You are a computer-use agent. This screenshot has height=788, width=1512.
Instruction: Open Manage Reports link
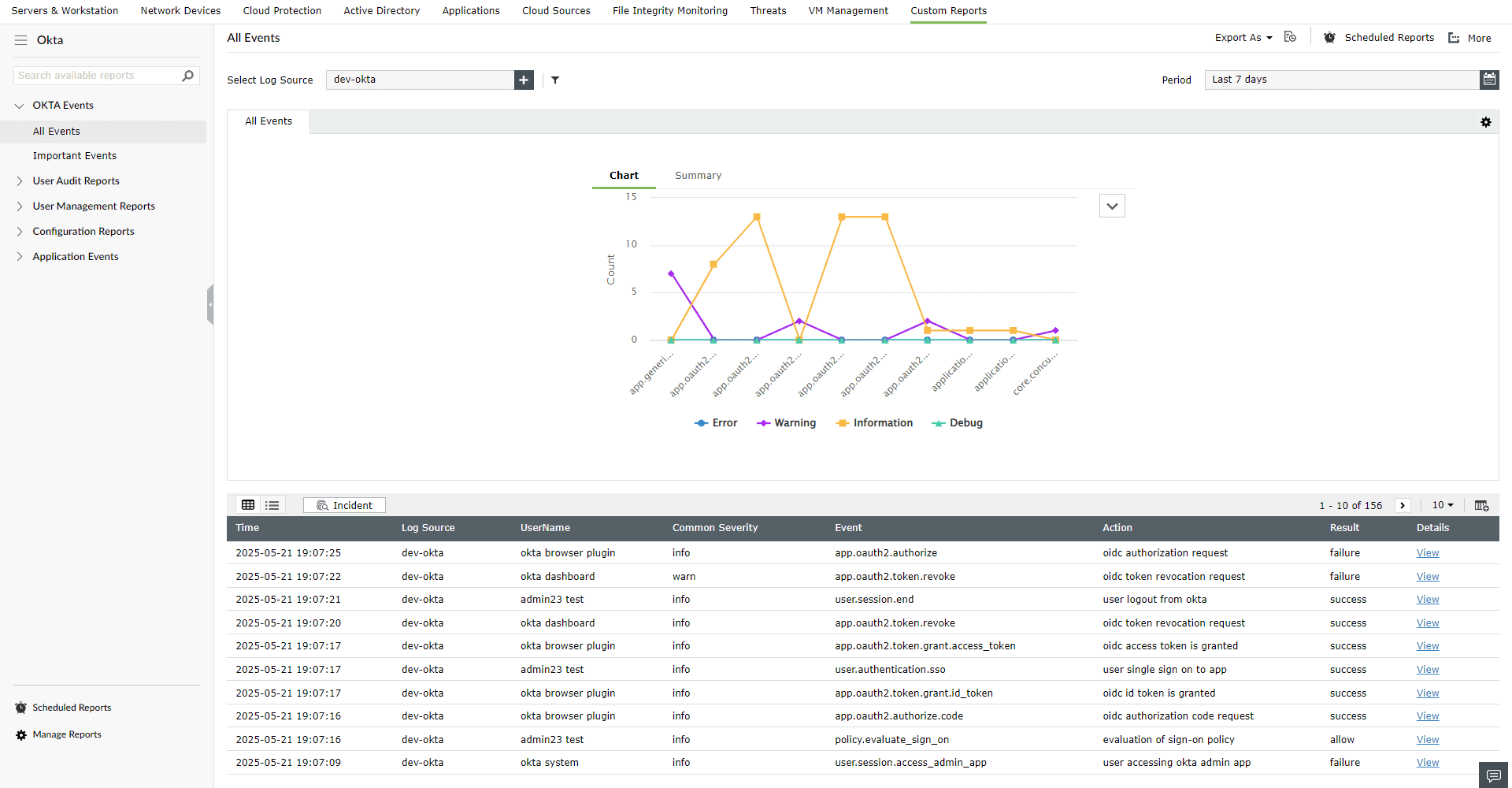tap(67, 734)
